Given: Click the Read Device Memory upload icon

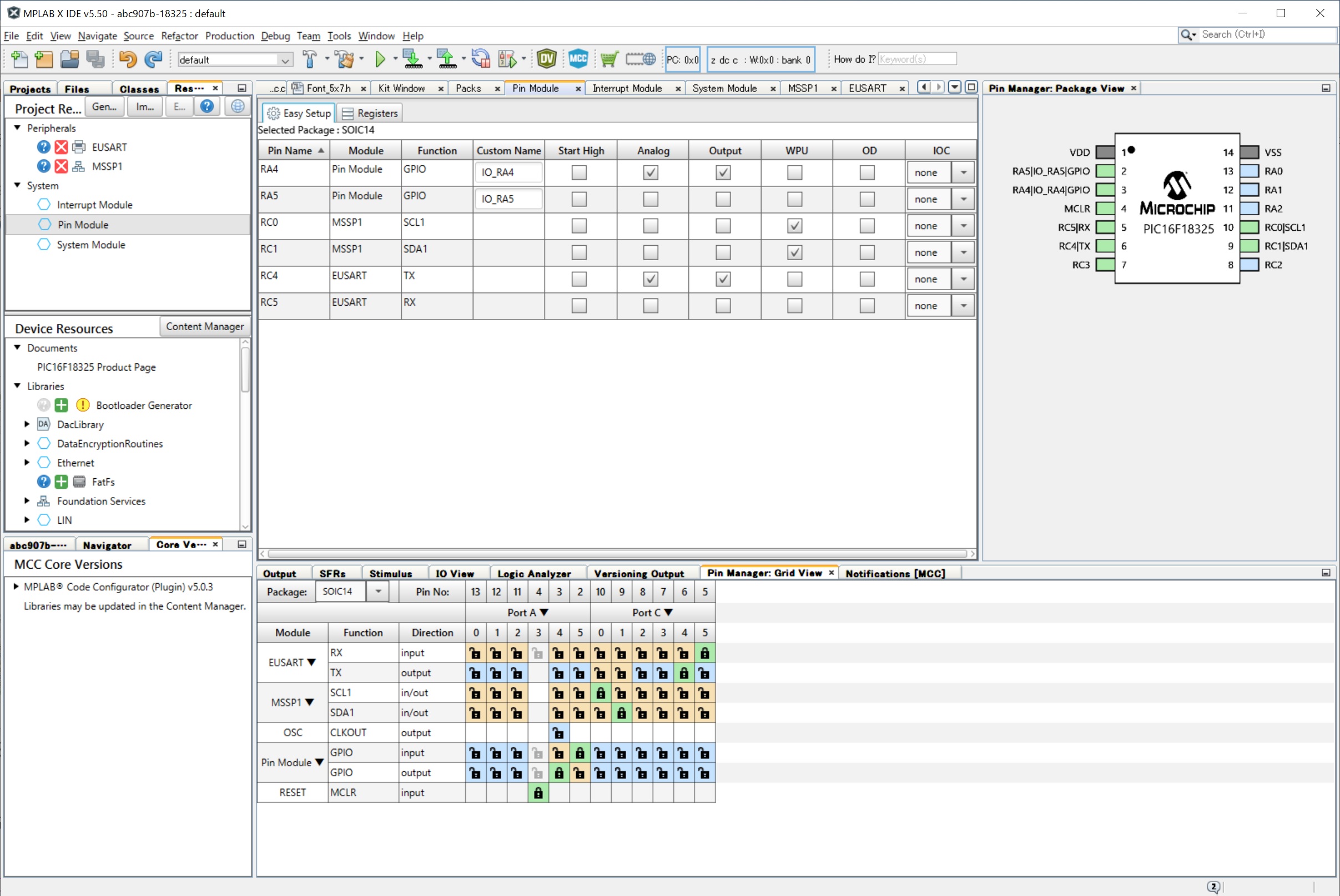Looking at the screenshot, I should pyautogui.click(x=446, y=59).
